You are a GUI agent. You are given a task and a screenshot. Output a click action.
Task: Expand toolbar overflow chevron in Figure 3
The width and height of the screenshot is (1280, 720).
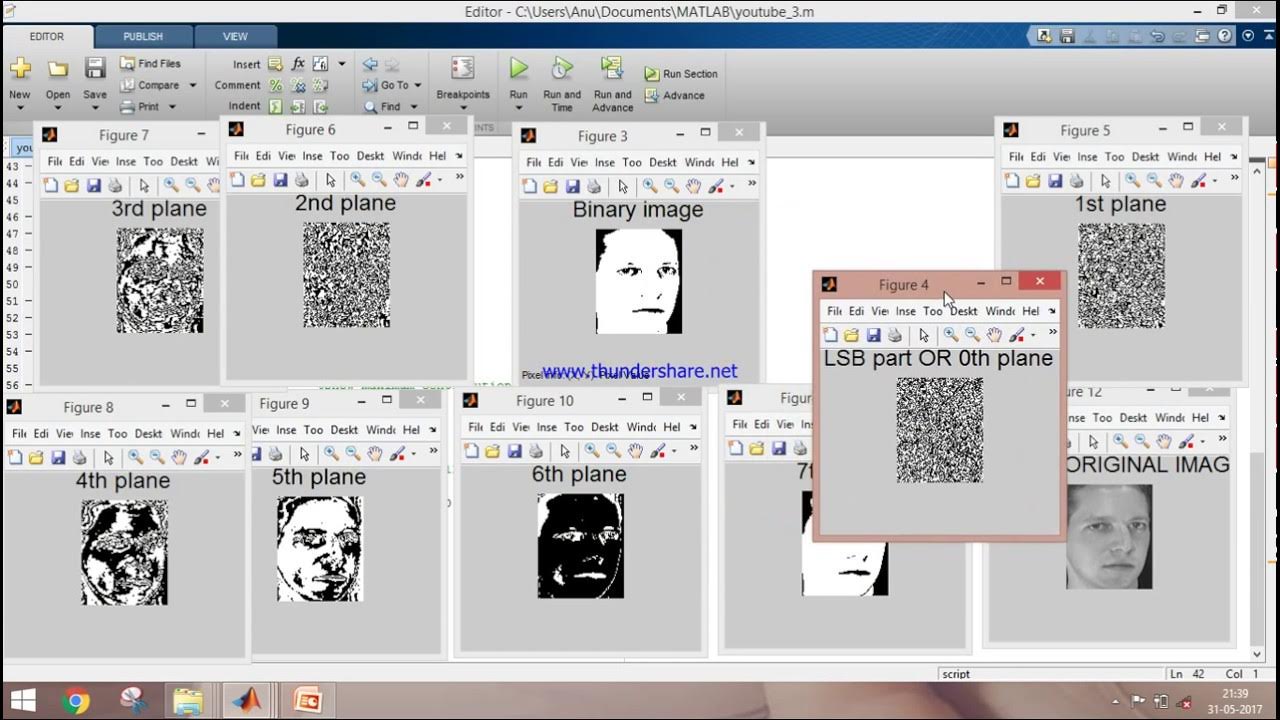pos(751,184)
